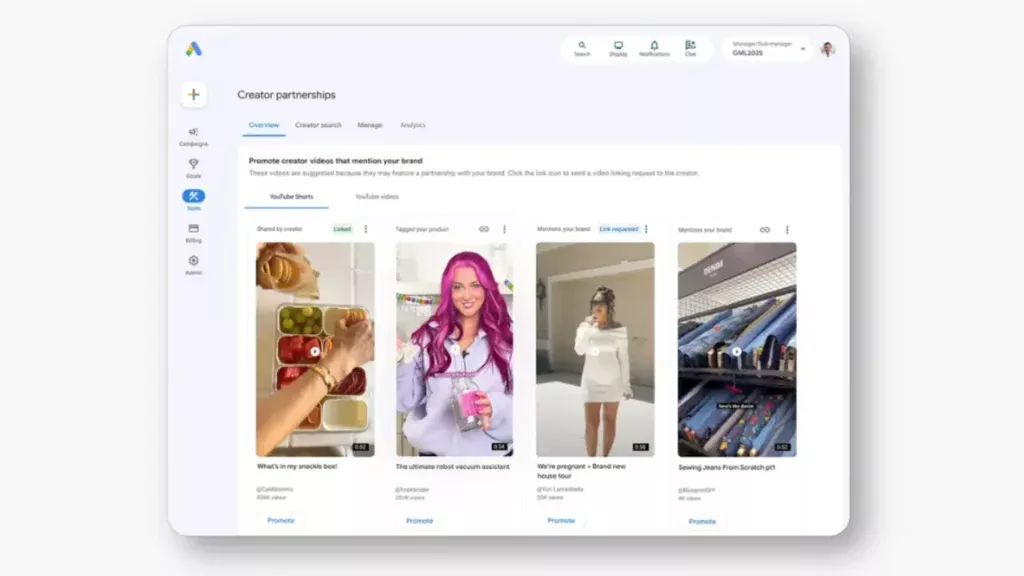
Task: Open Campaigns from the sidebar
Action: coord(193,136)
